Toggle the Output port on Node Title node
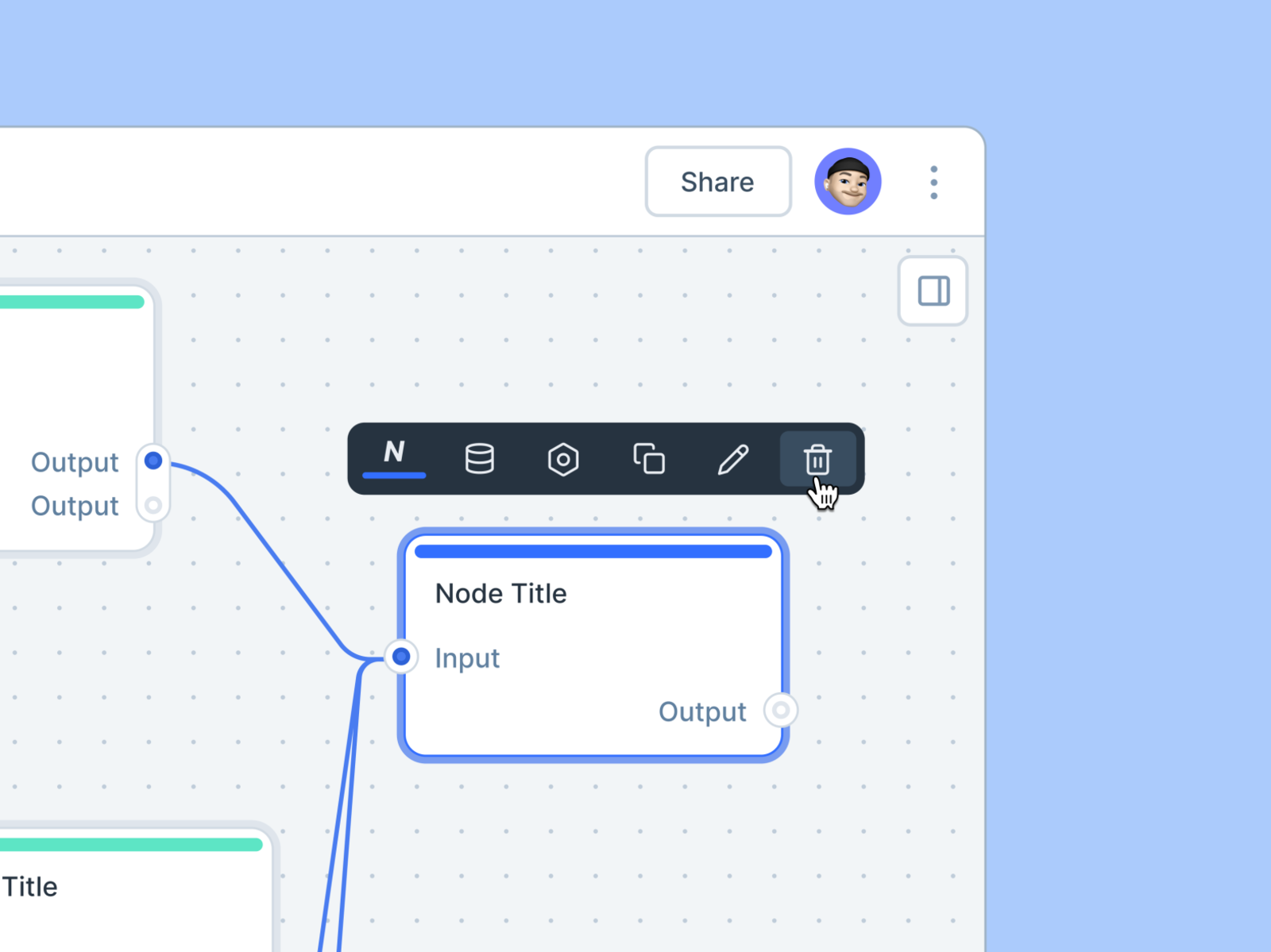Image resolution: width=1271 pixels, height=952 pixels. pos(780,711)
